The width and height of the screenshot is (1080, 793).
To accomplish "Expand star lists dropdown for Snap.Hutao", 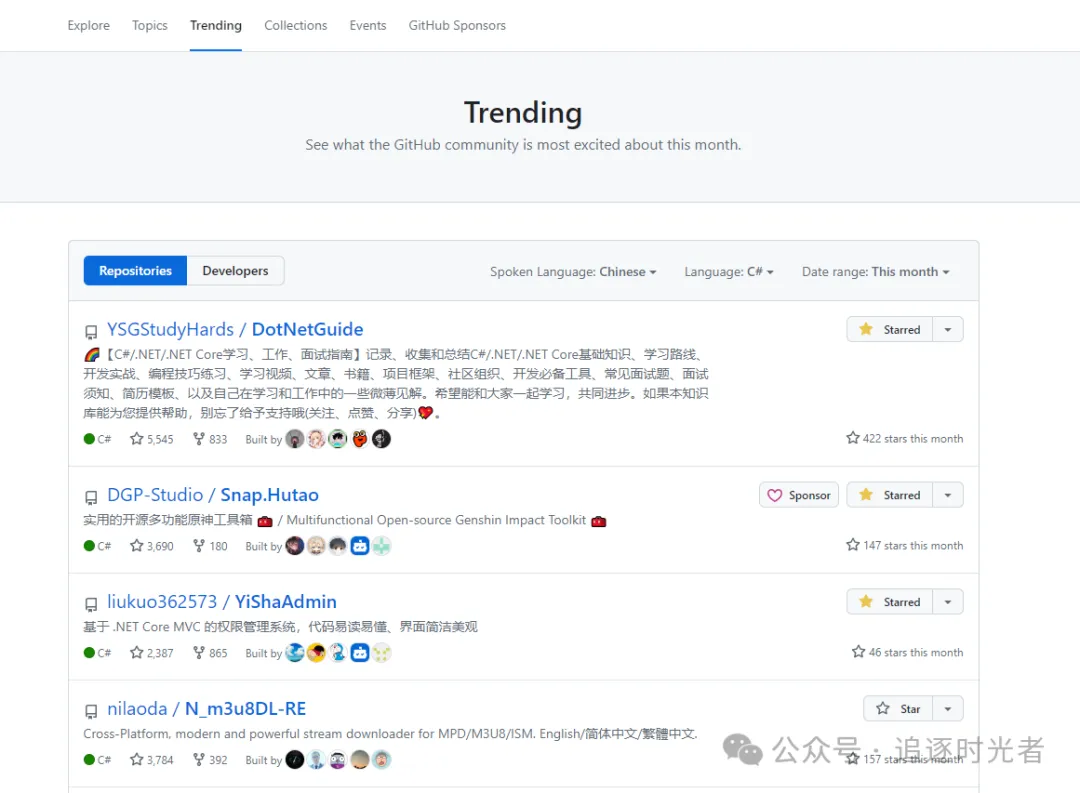I will [x=948, y=495].
